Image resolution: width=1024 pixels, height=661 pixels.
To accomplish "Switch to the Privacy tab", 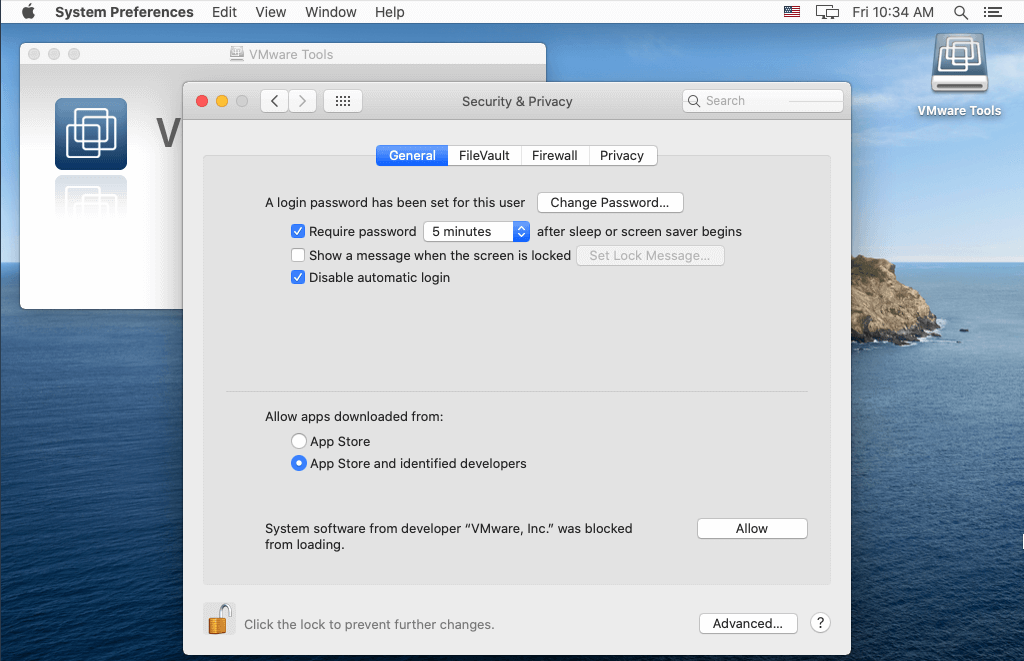I will pos(622,155).
